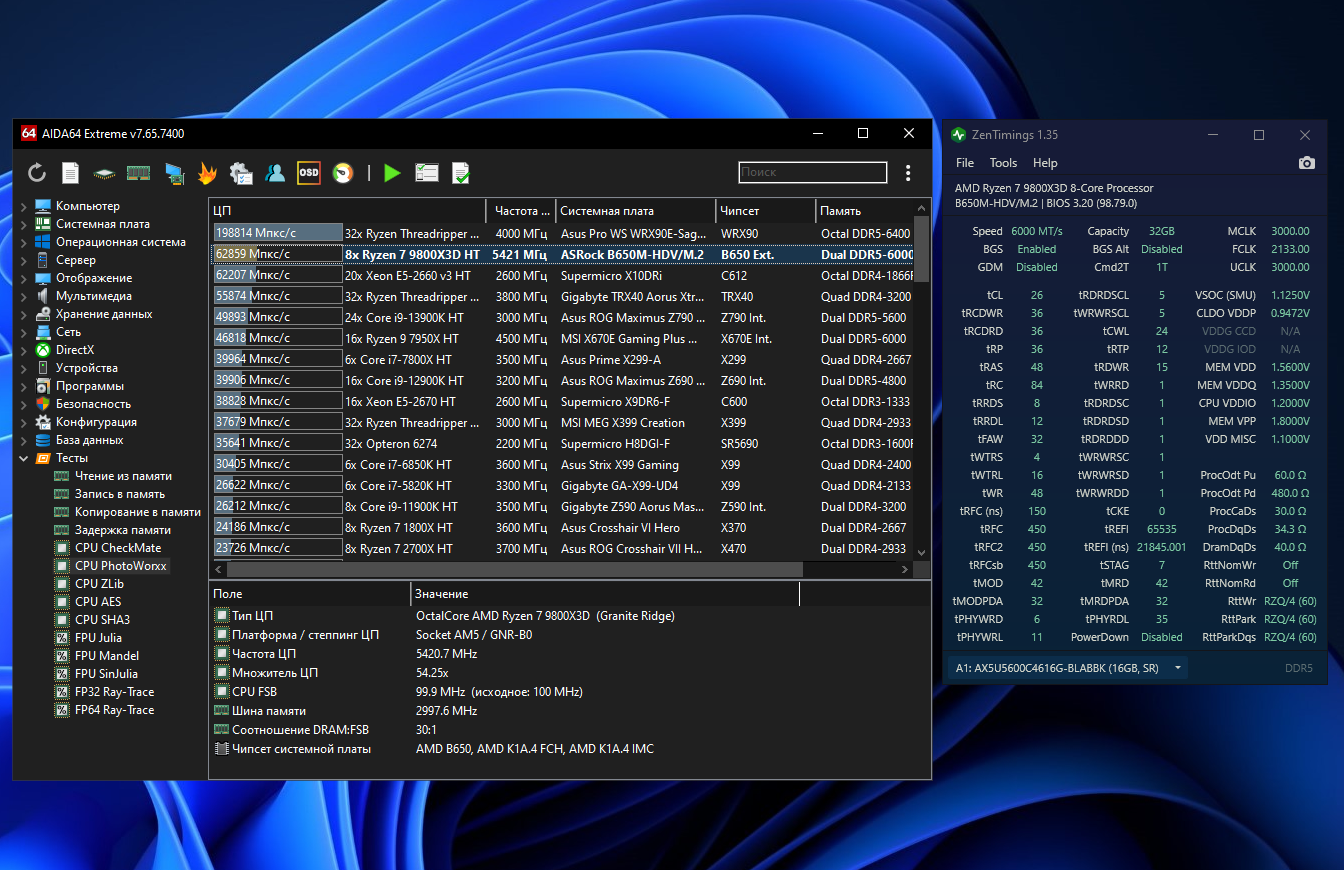Open the flame stability test icon

click(x=207, y=173)
